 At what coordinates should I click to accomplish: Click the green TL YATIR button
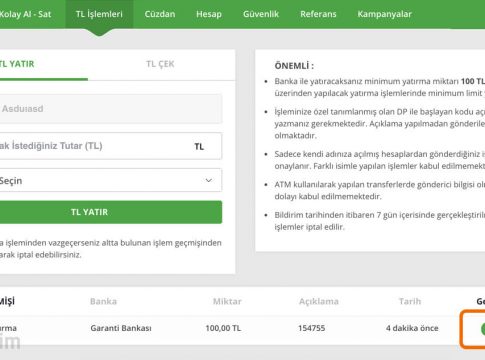pyautogui.click(x=111, y=212)
